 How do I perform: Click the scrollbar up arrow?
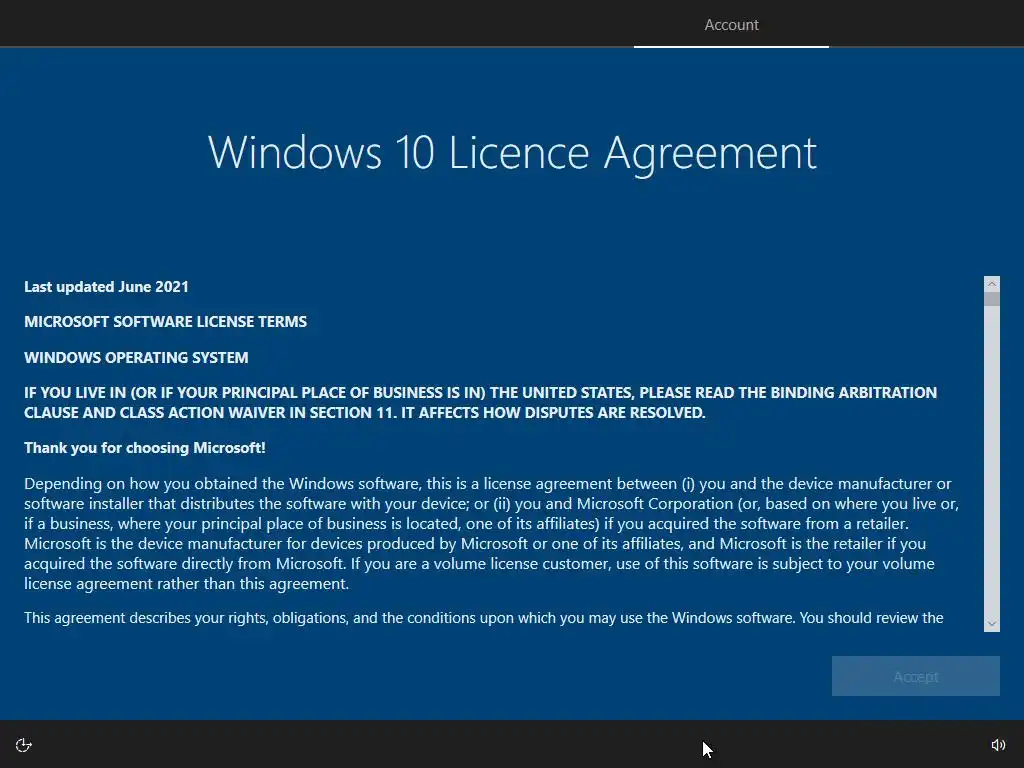[992, 284]
